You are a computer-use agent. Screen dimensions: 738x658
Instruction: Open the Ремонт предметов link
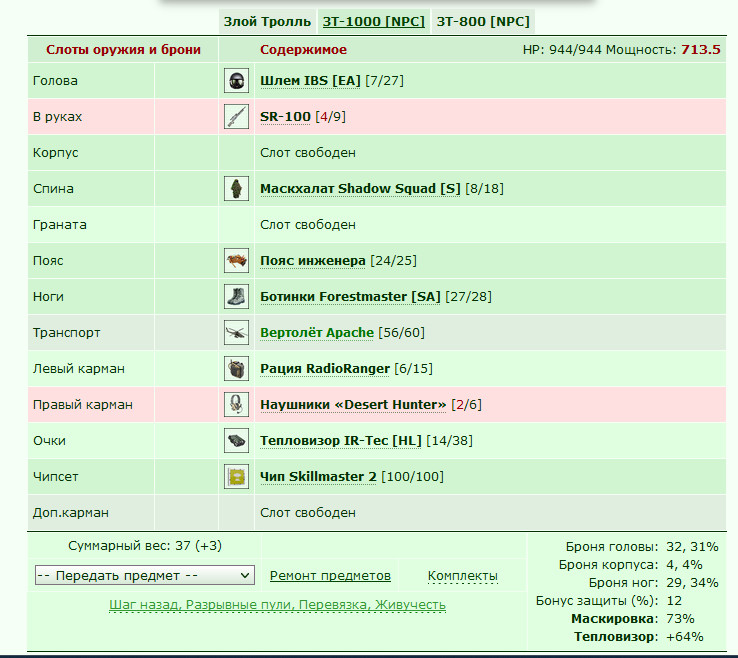[330, 576]
